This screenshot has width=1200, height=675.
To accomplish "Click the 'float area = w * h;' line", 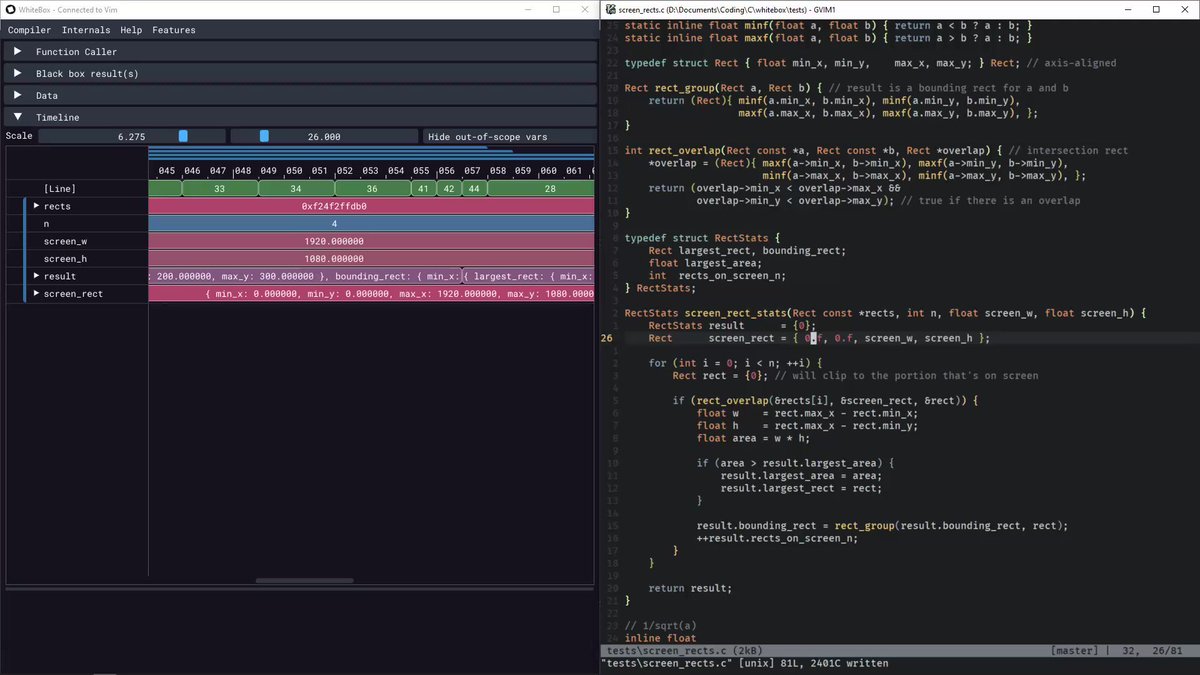I will [754, 438].
